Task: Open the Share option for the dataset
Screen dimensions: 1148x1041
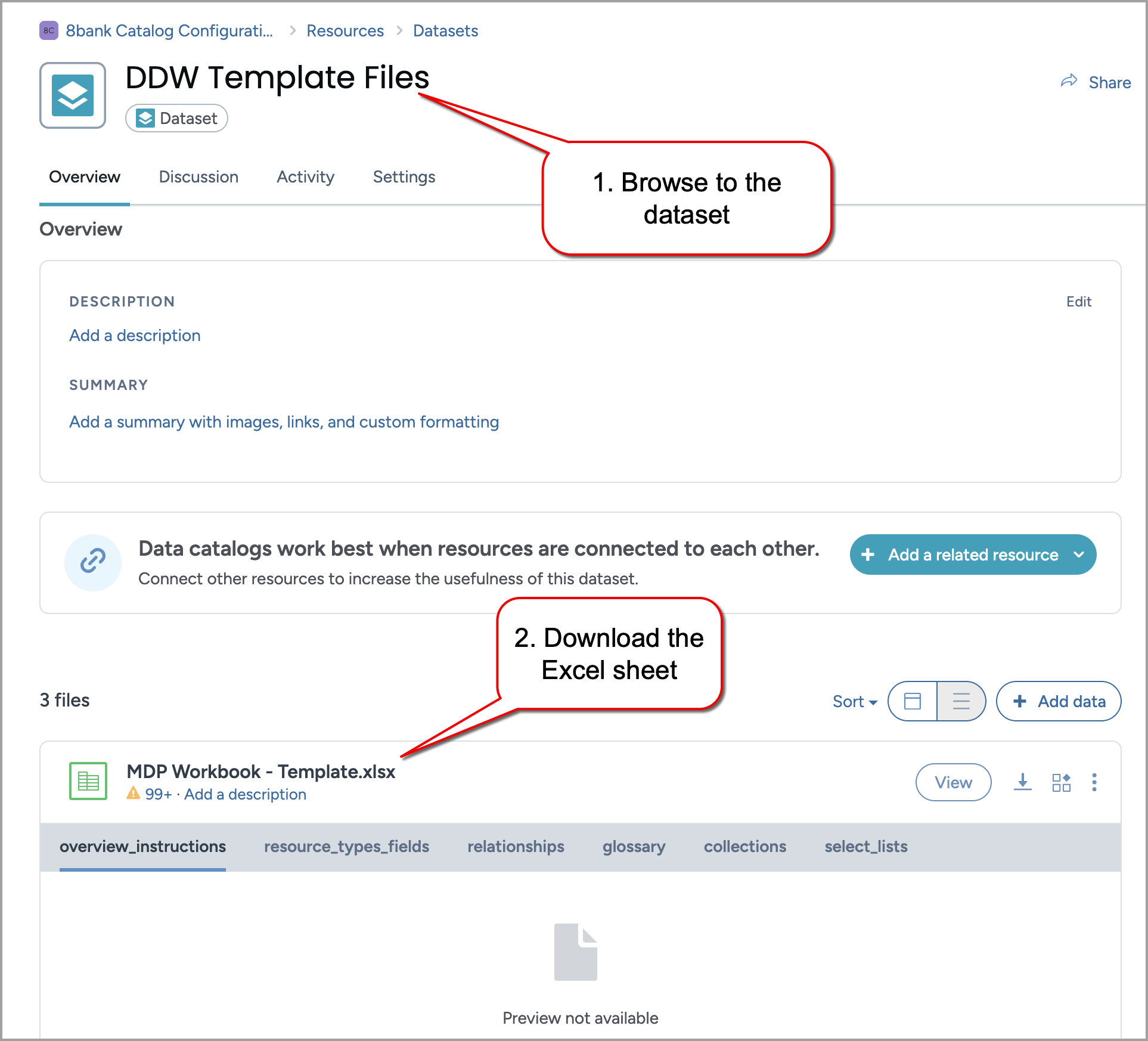Action: 1096,82
